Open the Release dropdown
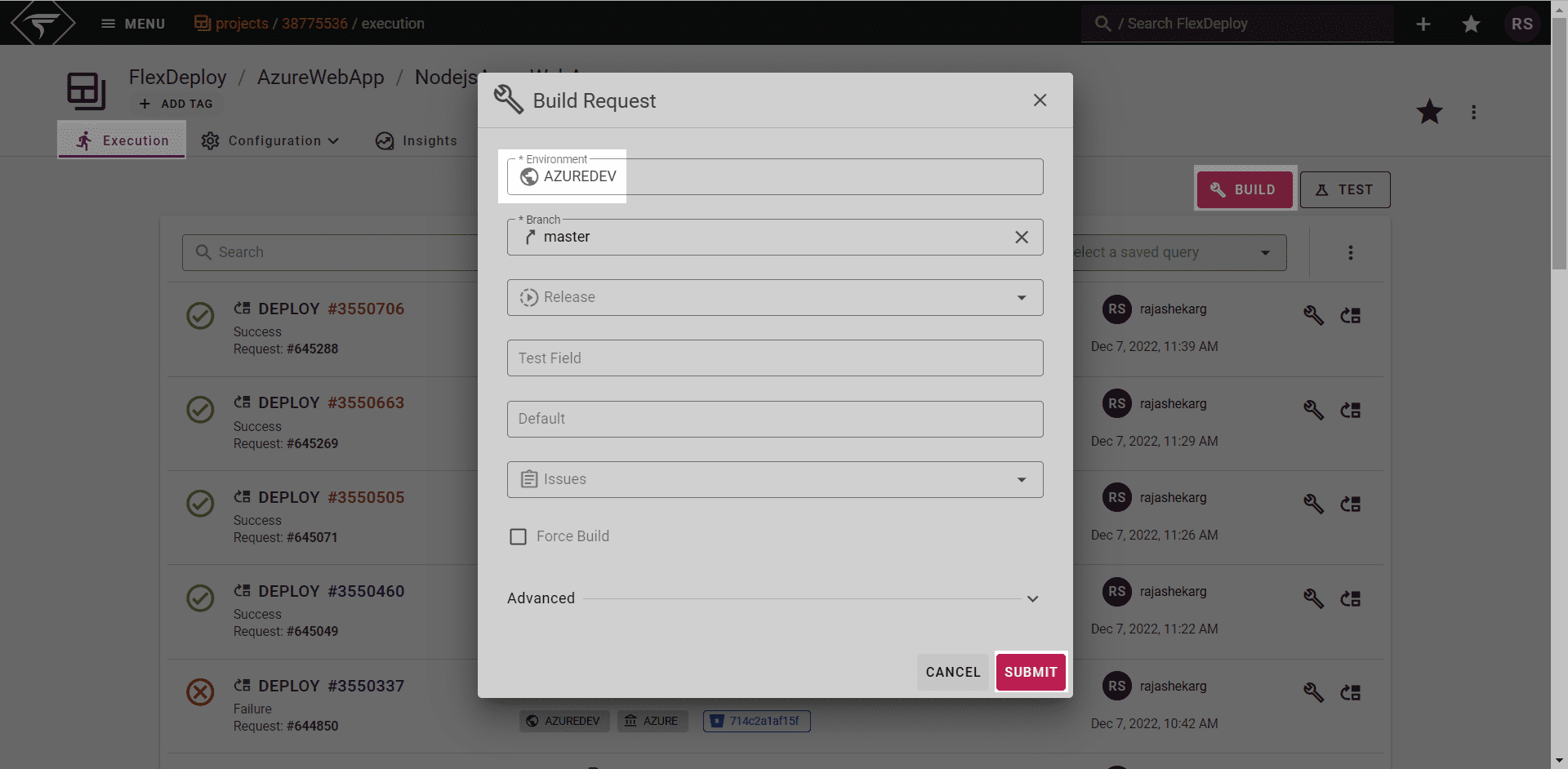 tap(775, 297)
